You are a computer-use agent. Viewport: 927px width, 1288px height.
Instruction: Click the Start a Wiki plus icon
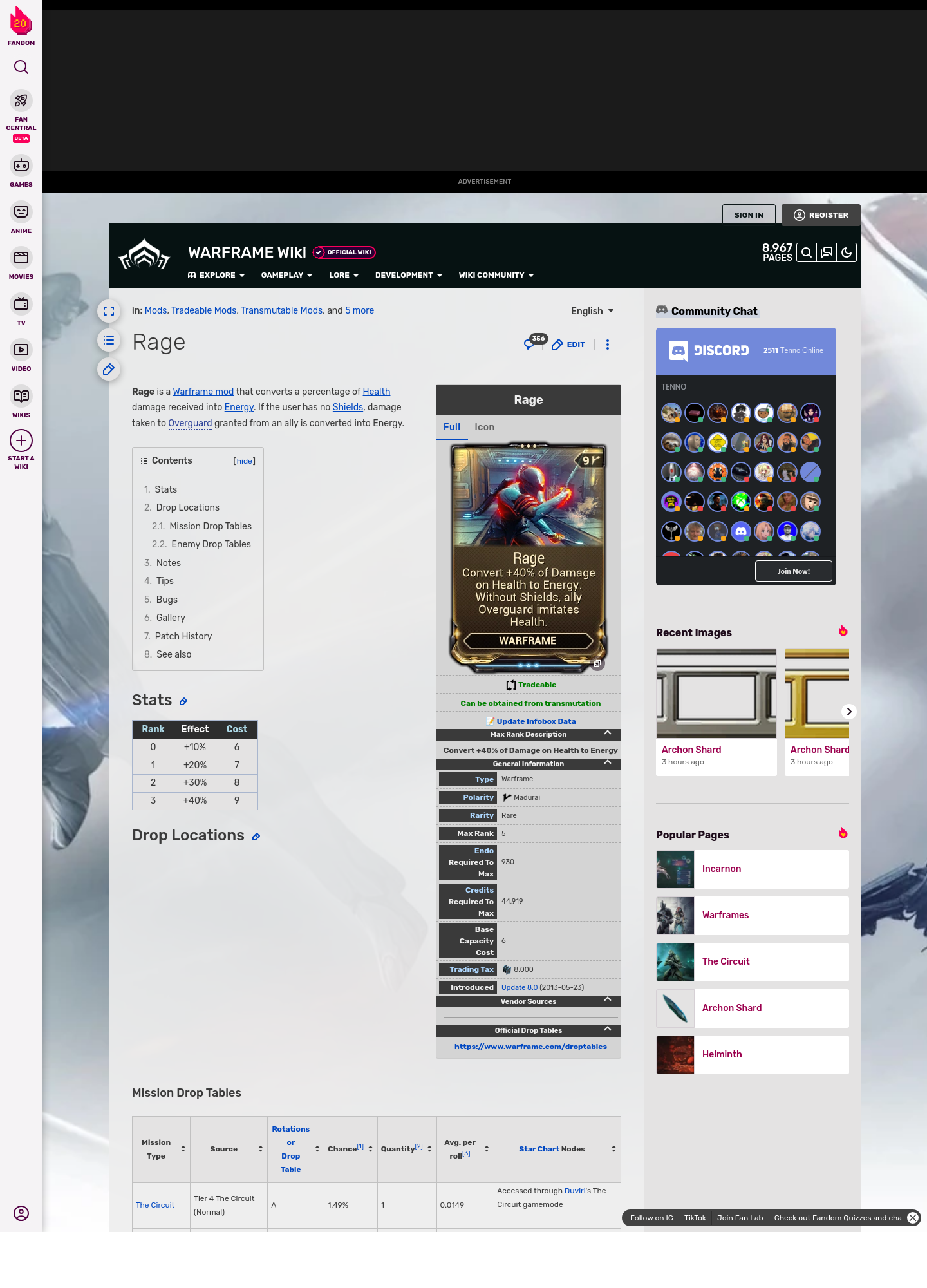coord(21,440)
